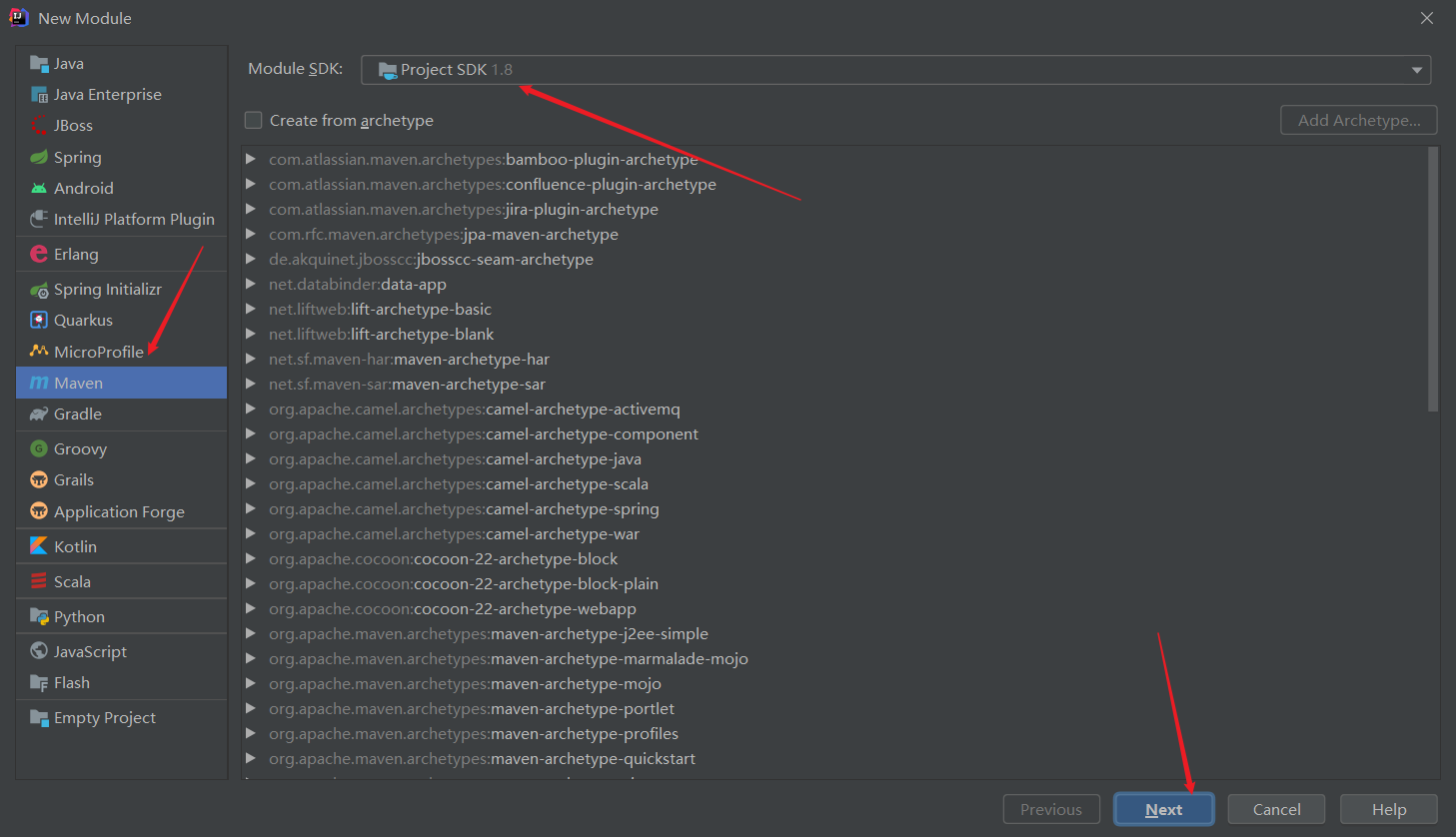Select camel-archetype-war row
This screenshot has width=1456, height=837.
click(835, 533)
